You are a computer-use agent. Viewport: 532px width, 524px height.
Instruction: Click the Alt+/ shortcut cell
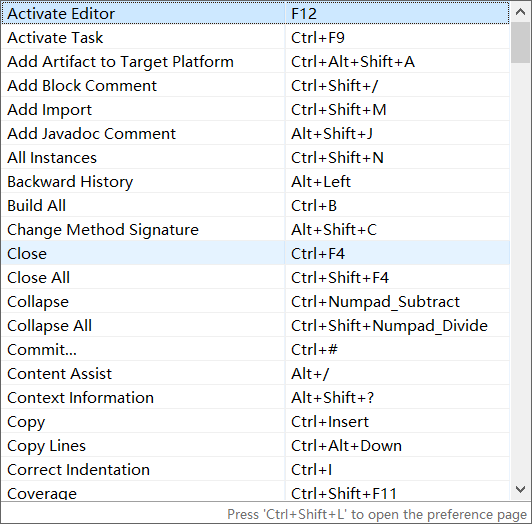coord(397,374)
